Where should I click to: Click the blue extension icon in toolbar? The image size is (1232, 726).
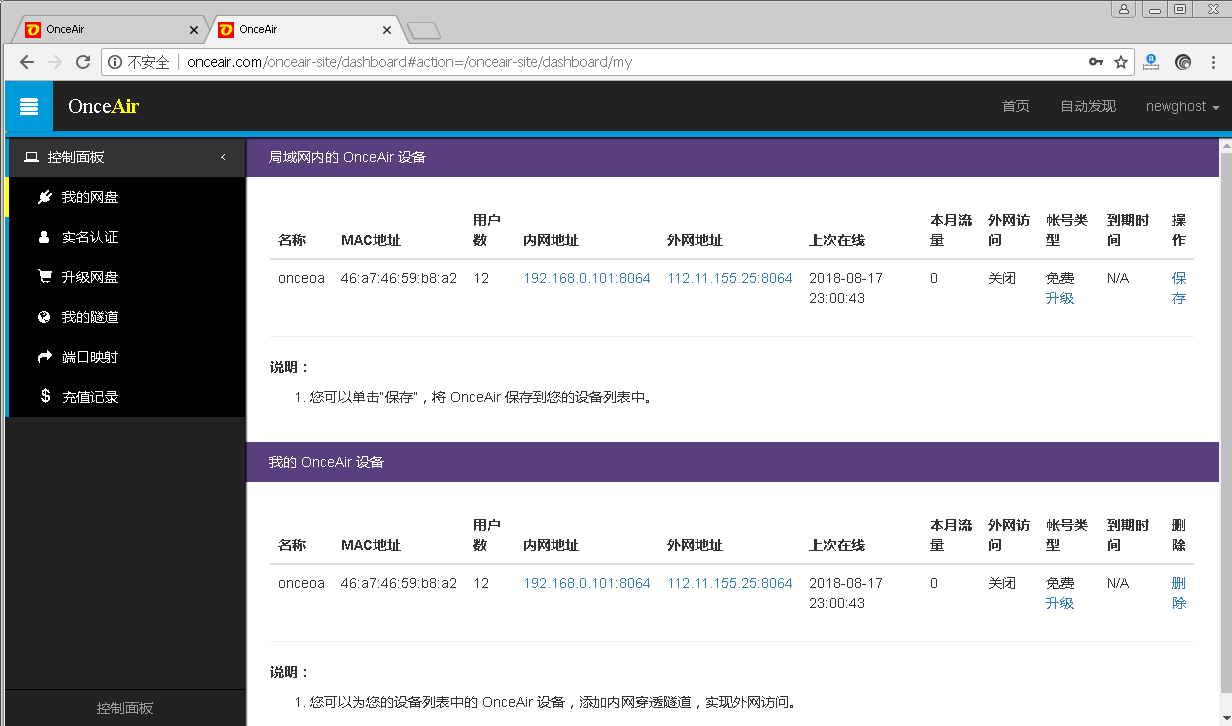click(x=1151, y=62)
